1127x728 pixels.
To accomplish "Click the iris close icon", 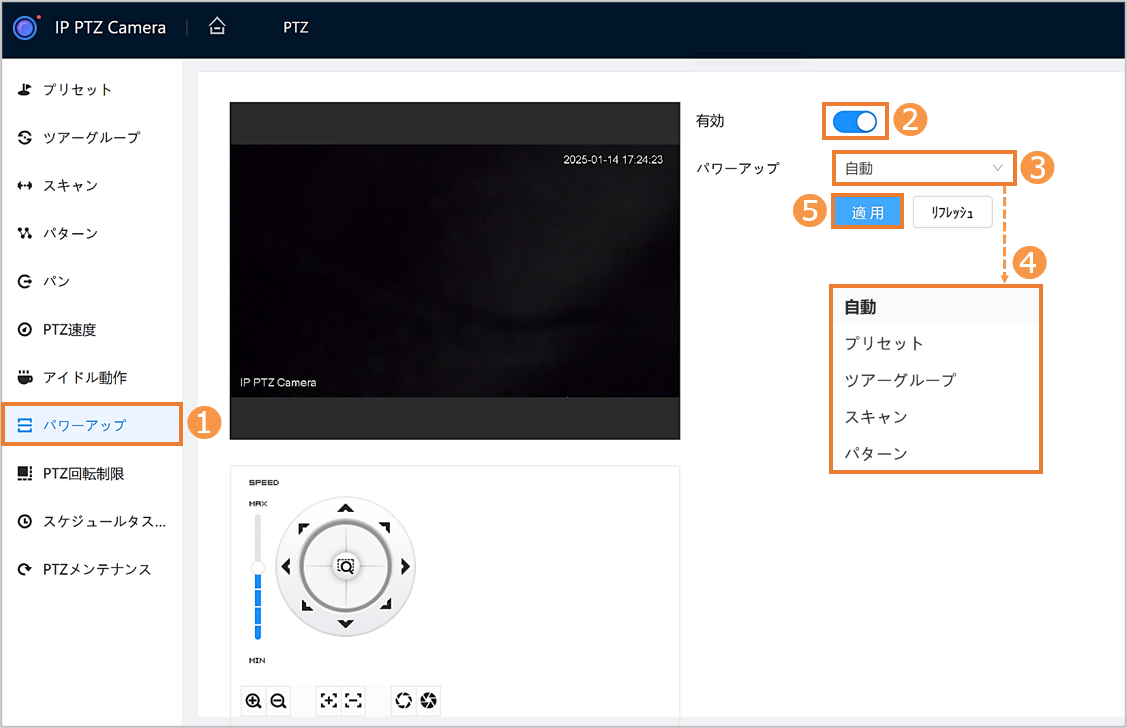I will click(429, 701).
